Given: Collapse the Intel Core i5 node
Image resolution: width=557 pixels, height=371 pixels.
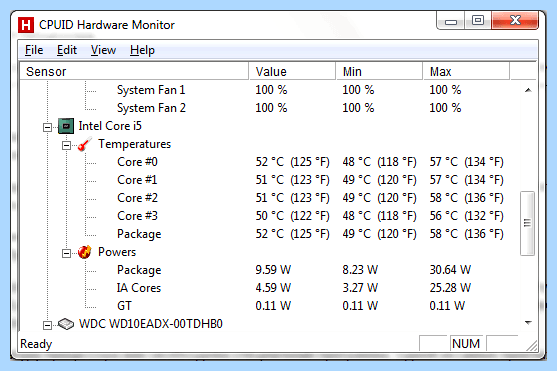Looking at the screenshot, I should [47, 127].
